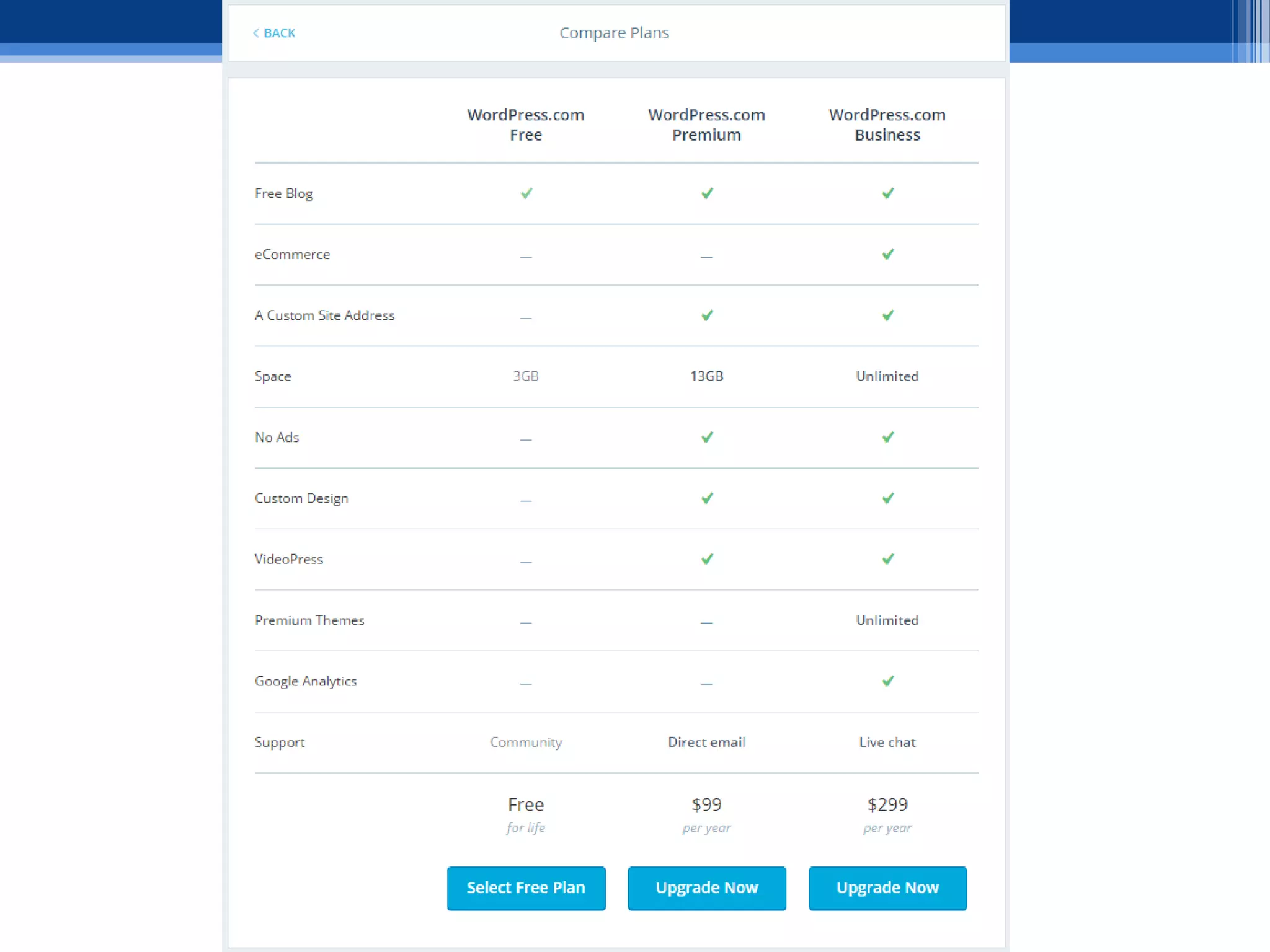Click the back chevron arrow icon
The height and width of the screenshot is (952, 1270).
256,33
